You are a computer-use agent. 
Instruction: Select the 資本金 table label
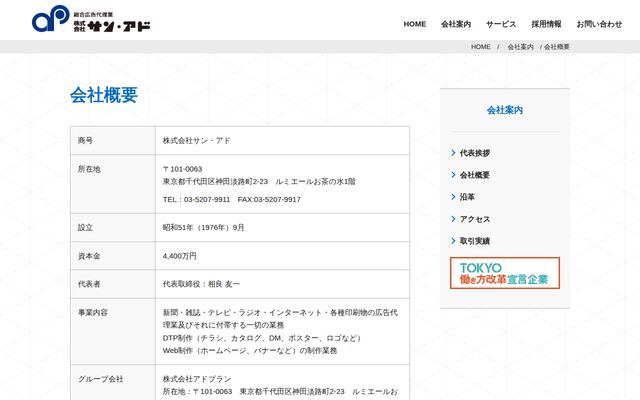[89, 256]
